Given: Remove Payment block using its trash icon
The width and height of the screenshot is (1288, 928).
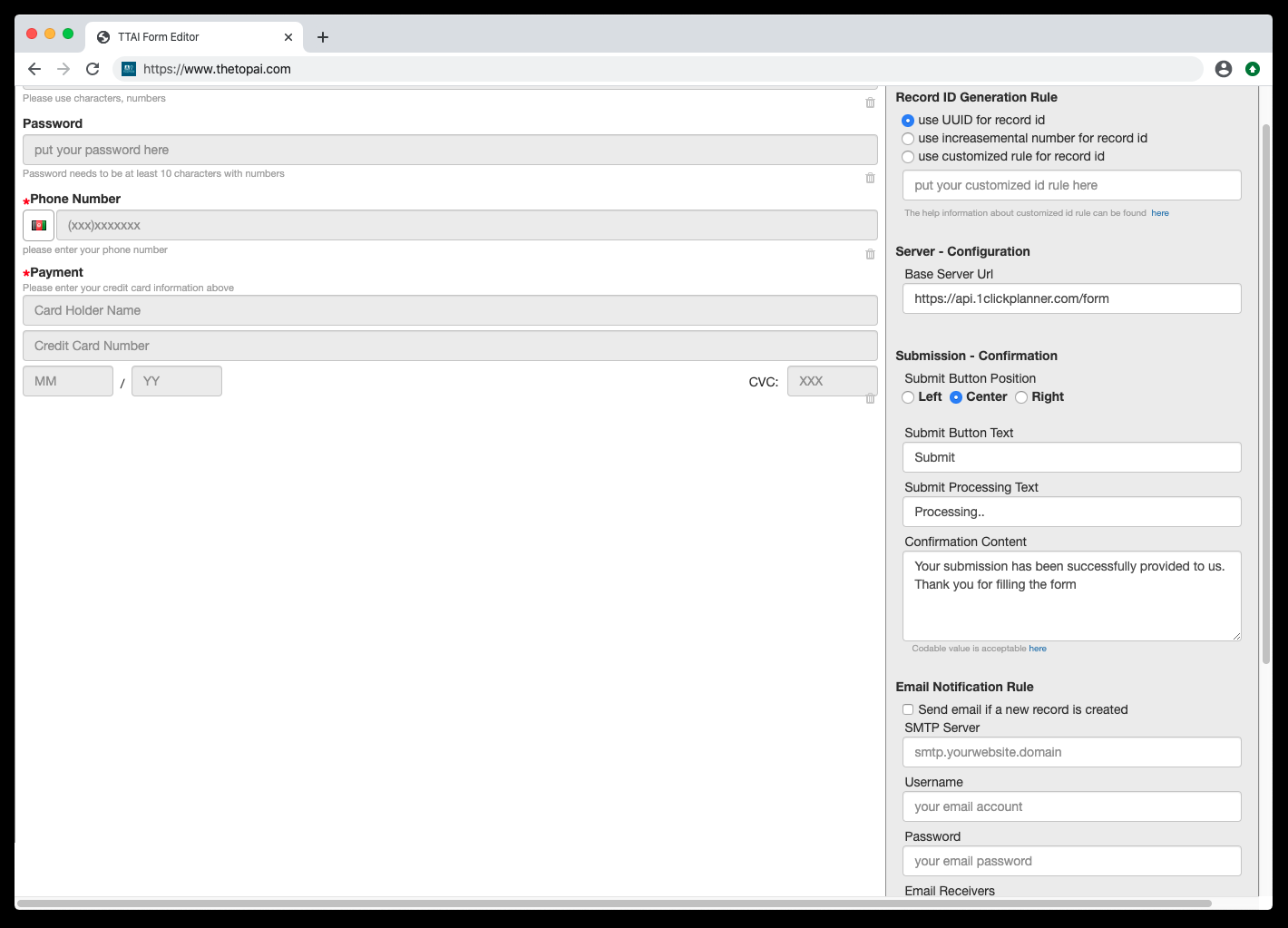Looking at the screenshot, I should pos(870,398).
